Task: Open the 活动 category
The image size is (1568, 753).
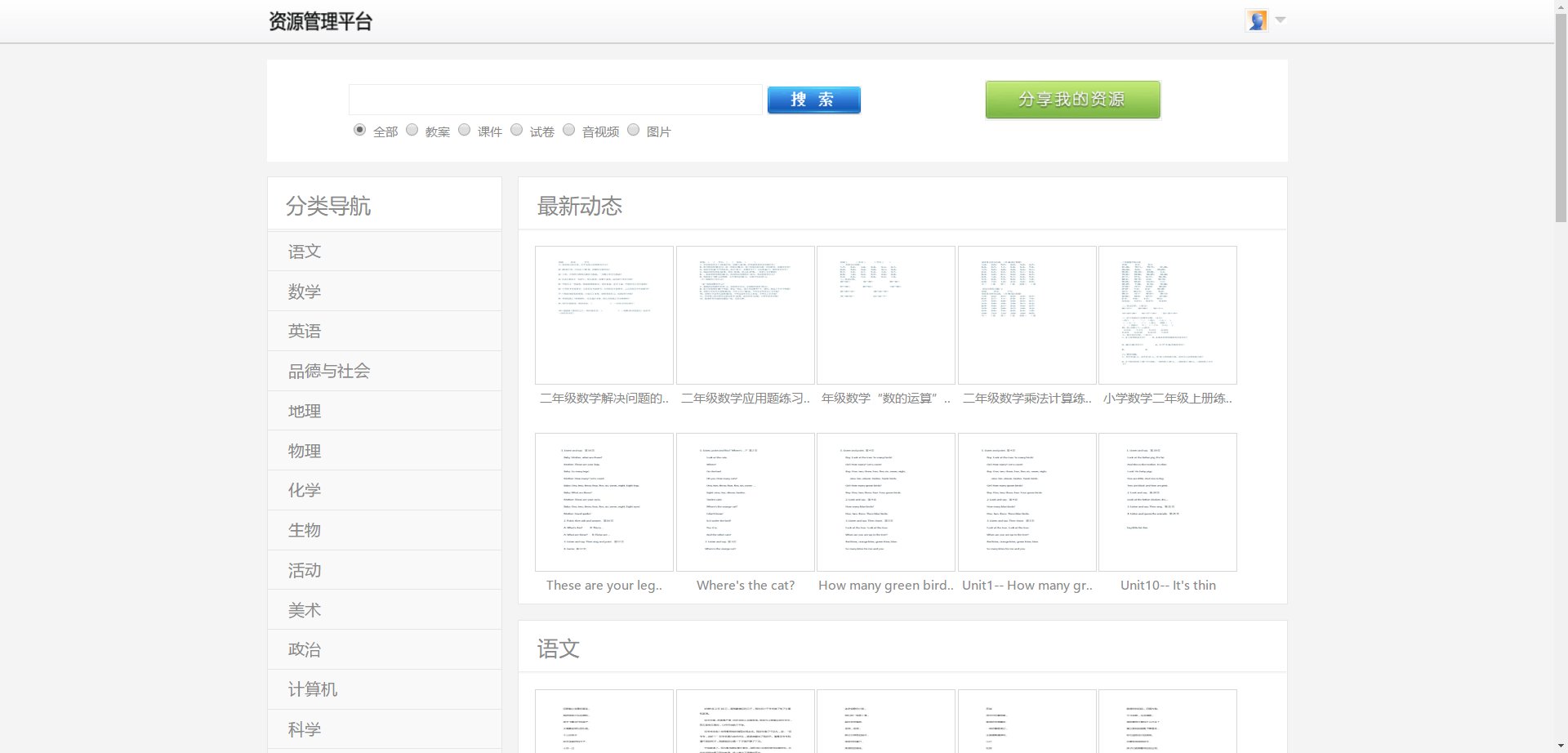Action: coord(385,570)
